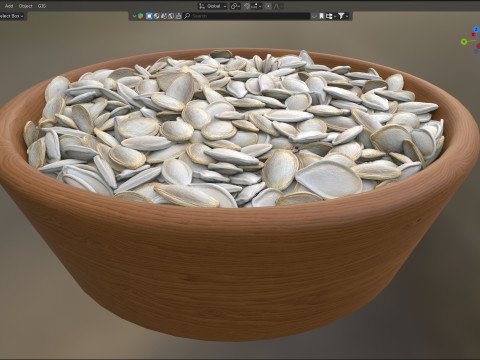Click the multicolored library icon
Screen dimensions: 480x360
[x=141, y=16]
